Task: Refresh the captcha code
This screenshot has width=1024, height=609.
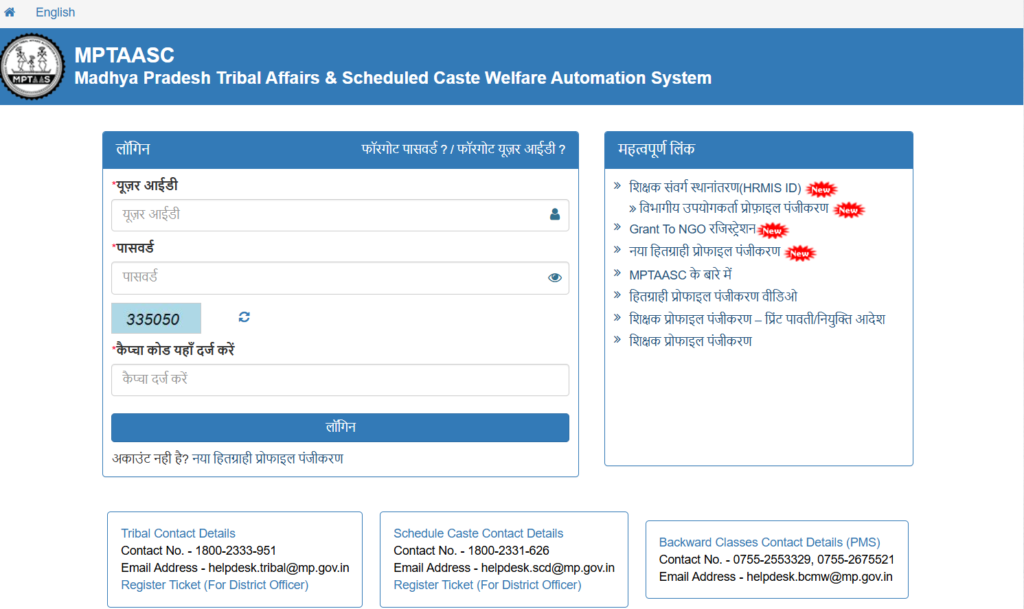Action: (x=244, y=317)
